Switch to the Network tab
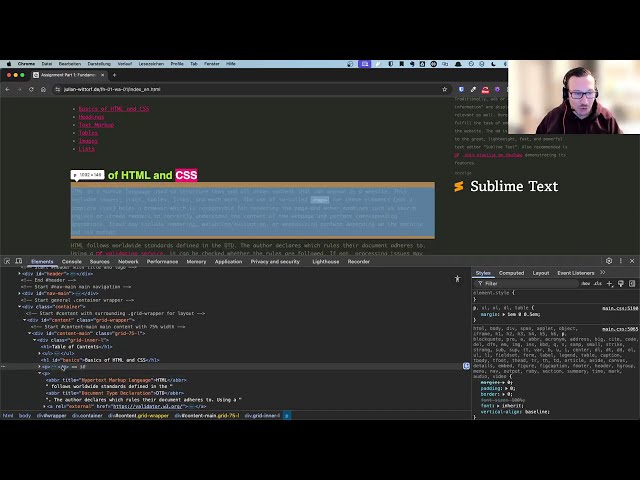 [x=128, y=262]
